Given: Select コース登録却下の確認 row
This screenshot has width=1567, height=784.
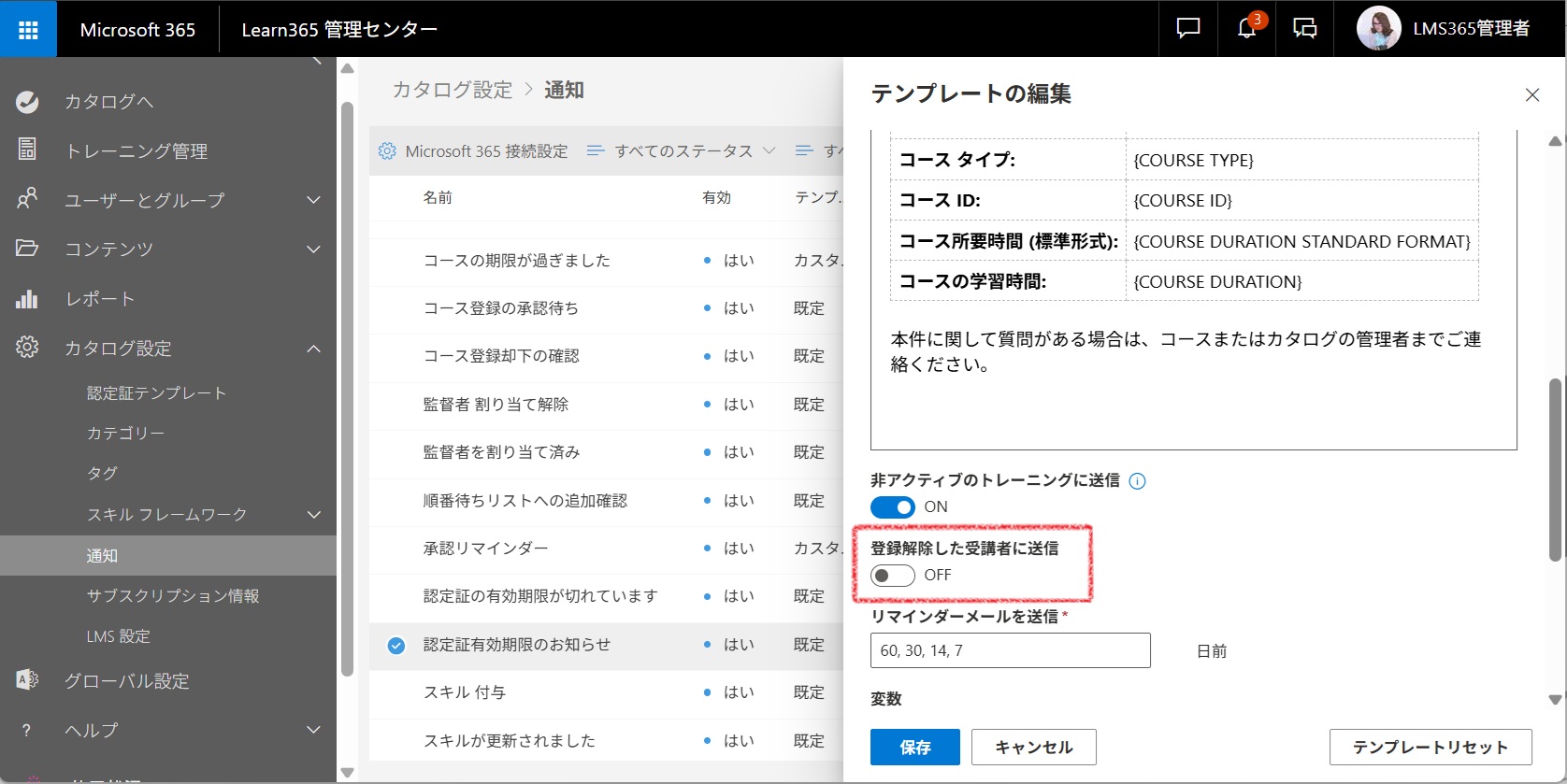Looking at the screenshot, I should click(606, 356).
